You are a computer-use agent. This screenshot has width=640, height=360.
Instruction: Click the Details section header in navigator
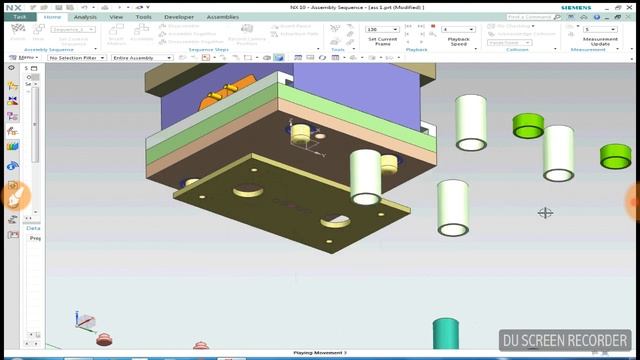[32, 228]
